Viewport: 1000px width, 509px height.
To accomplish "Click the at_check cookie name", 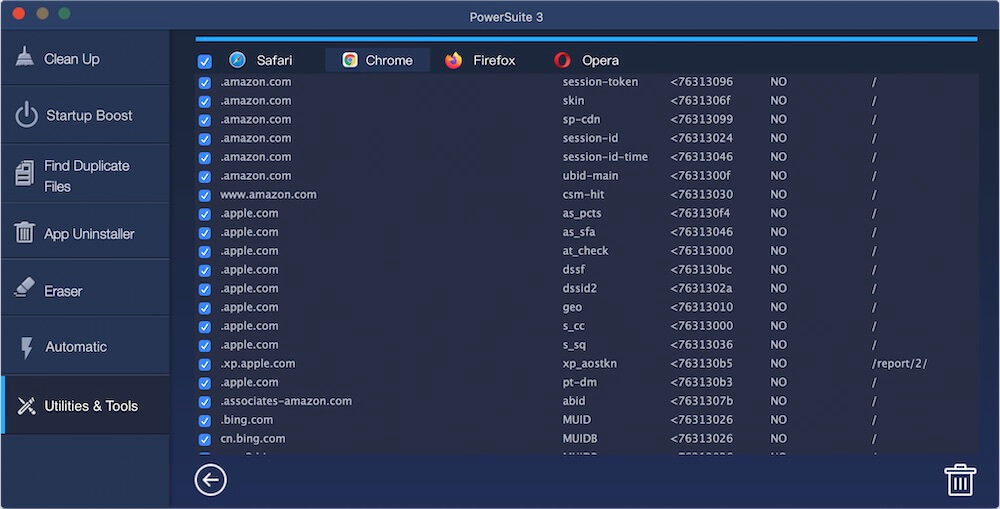I will pyautogui.click(x=585, y=251).
